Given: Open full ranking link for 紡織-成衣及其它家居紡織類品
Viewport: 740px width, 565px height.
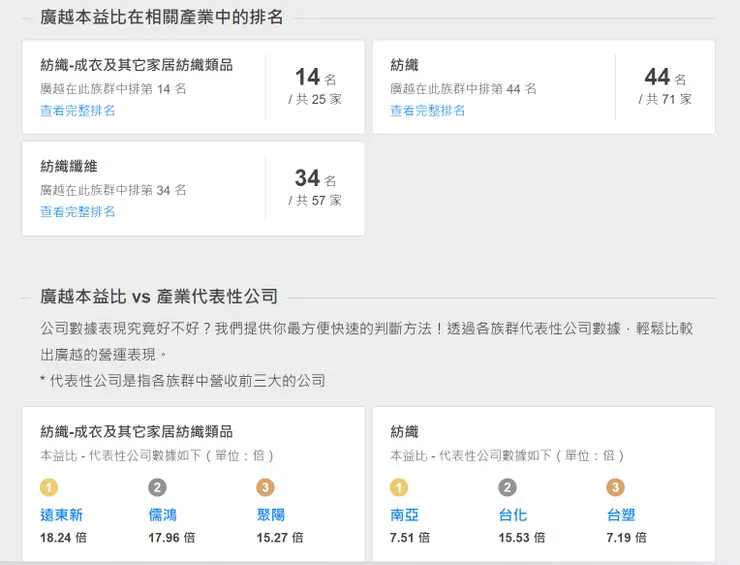Looking at the screenshot, I should point(78,110).
